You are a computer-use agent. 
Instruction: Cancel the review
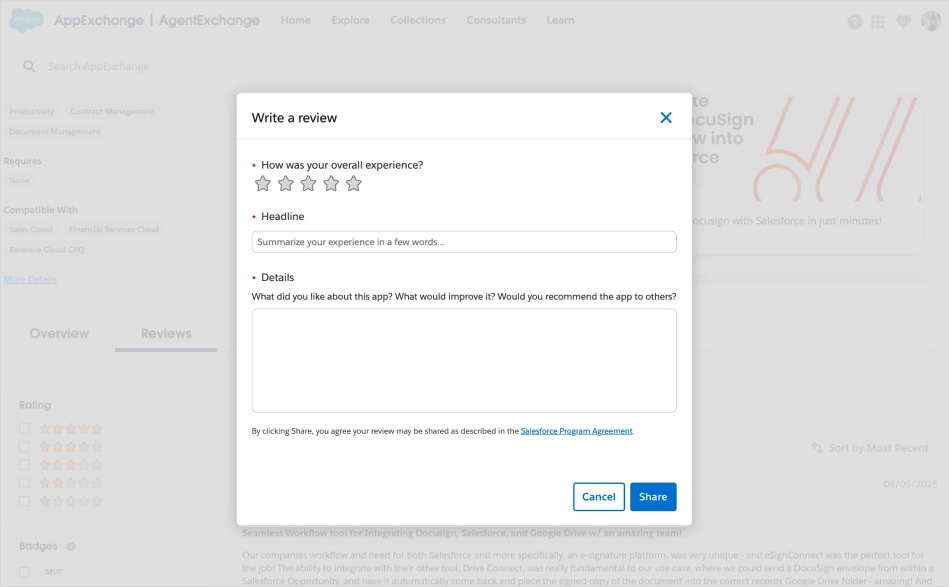coord(599,497)
